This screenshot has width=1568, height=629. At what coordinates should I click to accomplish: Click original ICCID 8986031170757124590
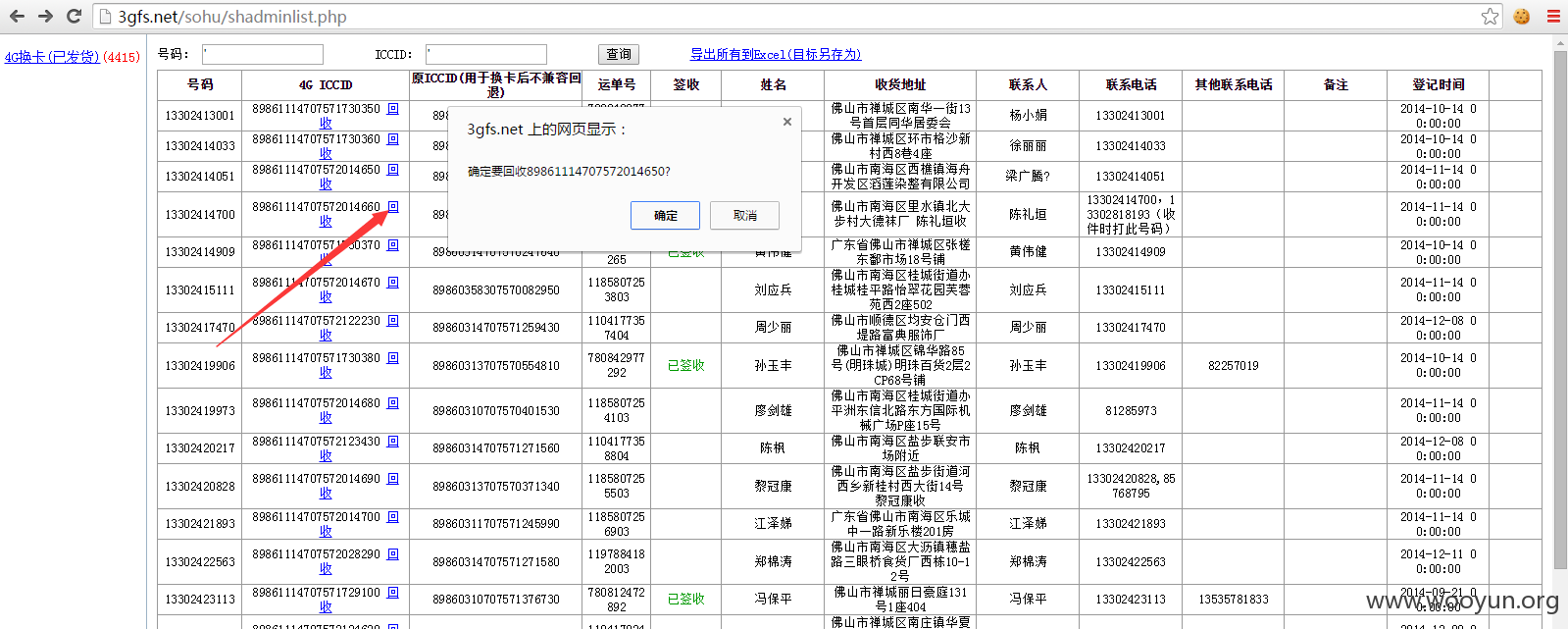coord(496,524)
